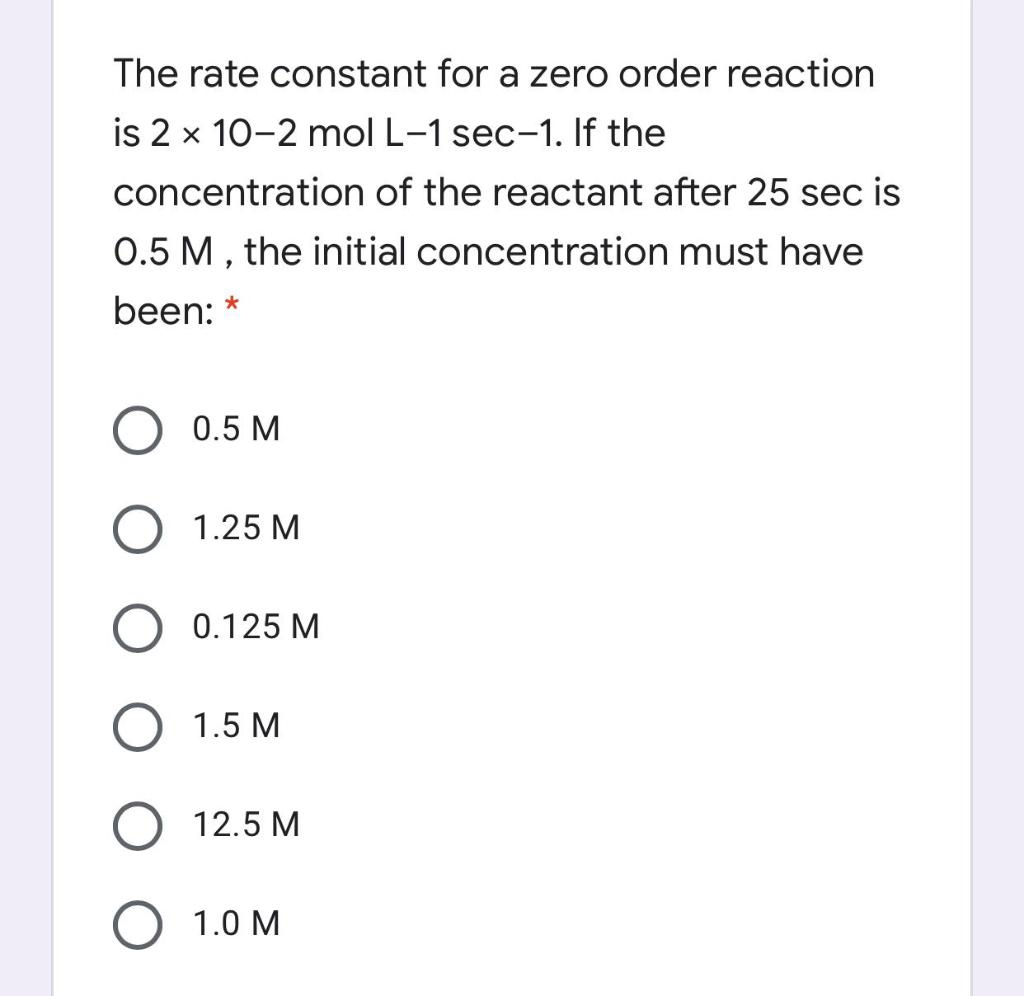Select the 1.5 M radio button
Image resolution: width=1024 pixels, height=996 pixels.
138,727
